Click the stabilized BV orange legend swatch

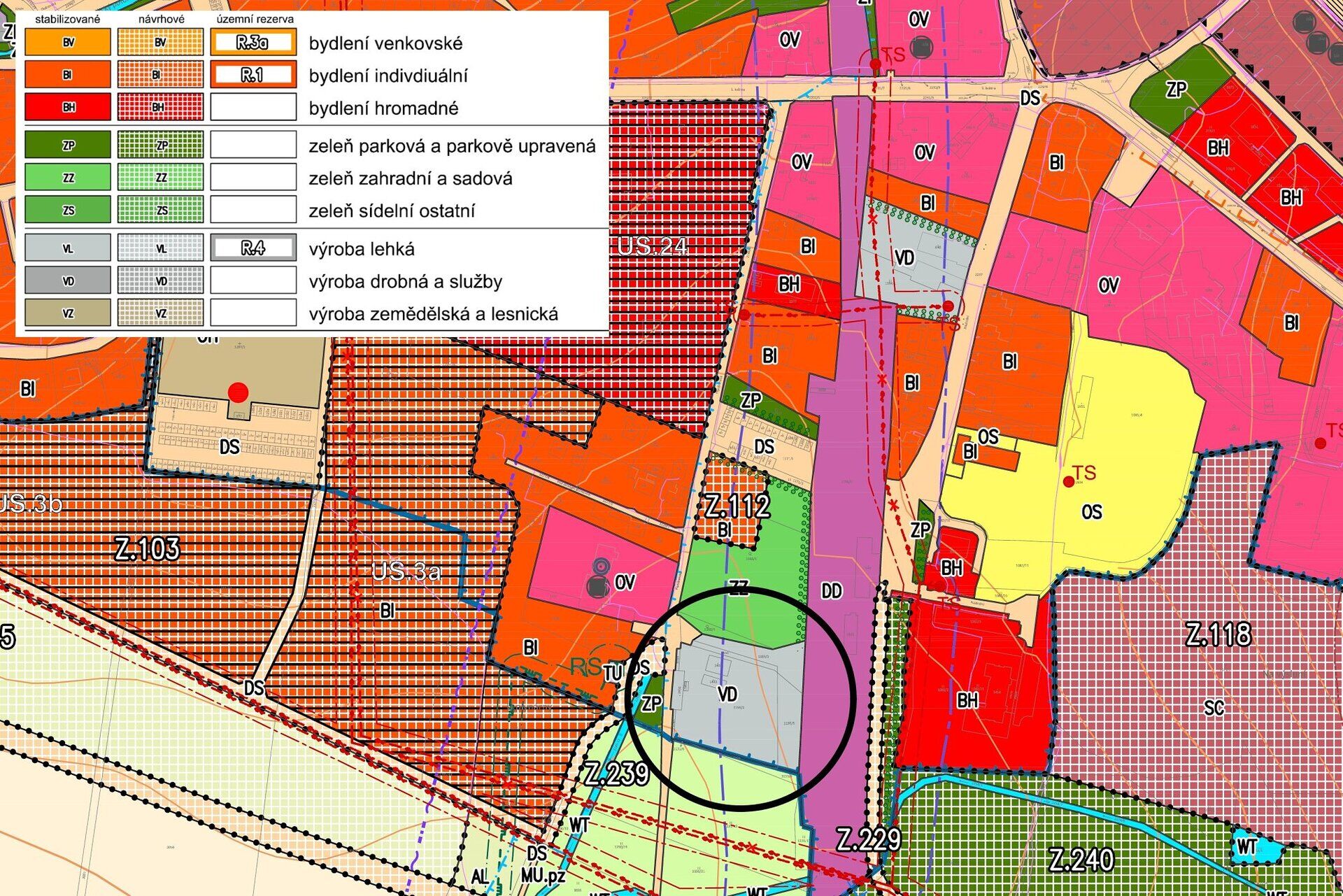pyautogui.click(x=68, y=42)
